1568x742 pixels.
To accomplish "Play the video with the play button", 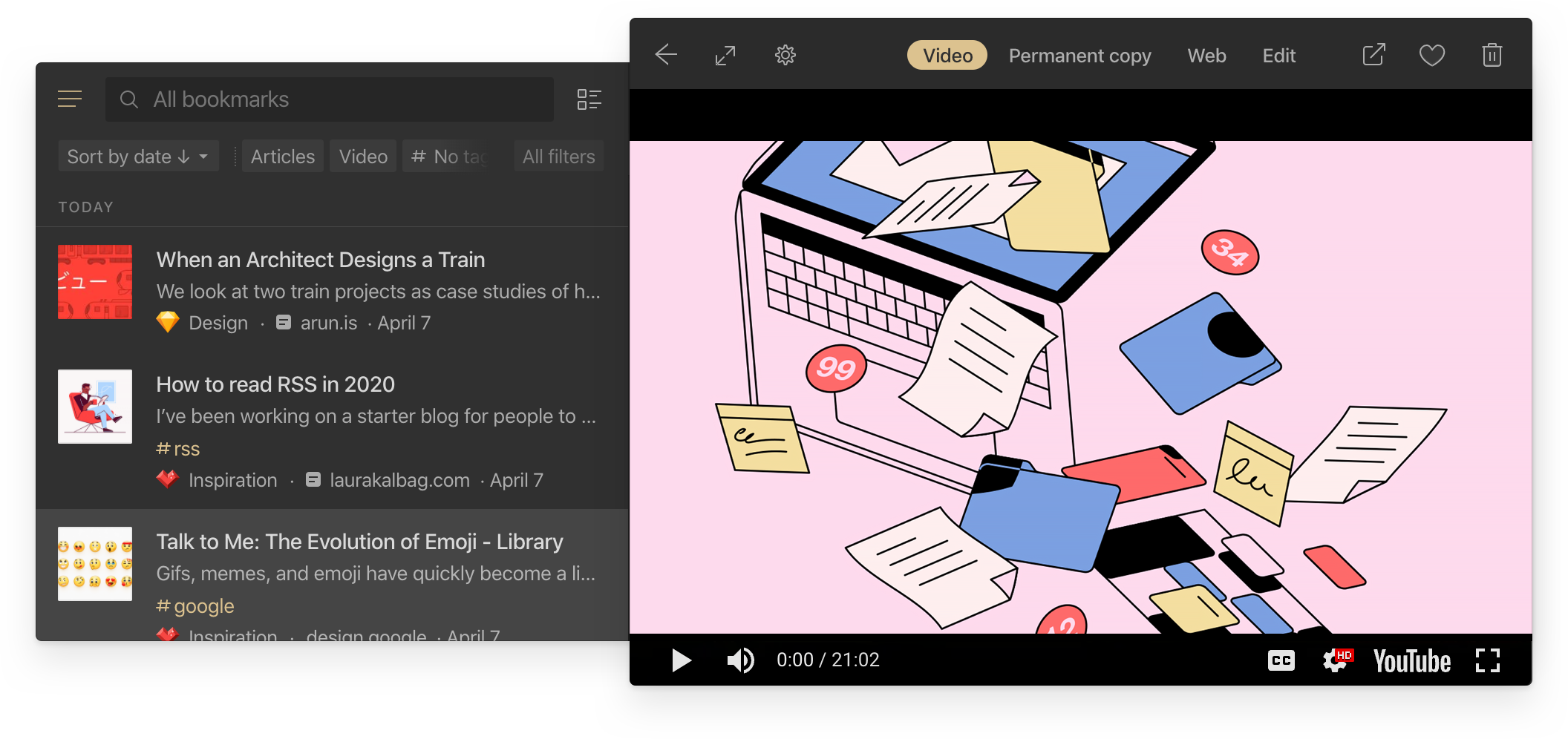I will pyautogui.click(x=681, y=660).
